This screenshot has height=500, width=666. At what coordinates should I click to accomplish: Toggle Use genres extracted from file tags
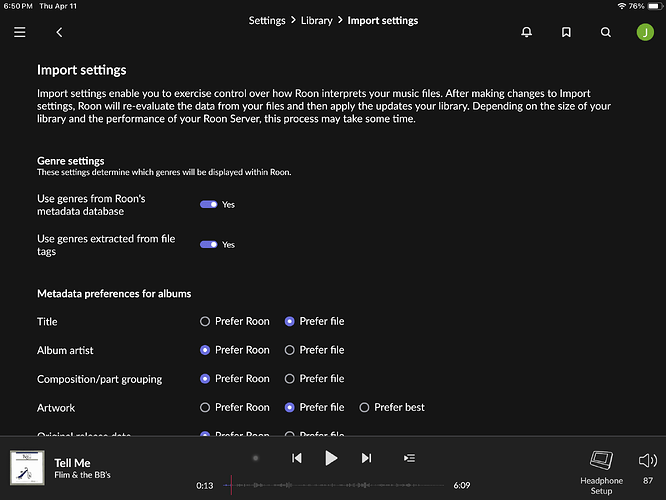point(209,244)
